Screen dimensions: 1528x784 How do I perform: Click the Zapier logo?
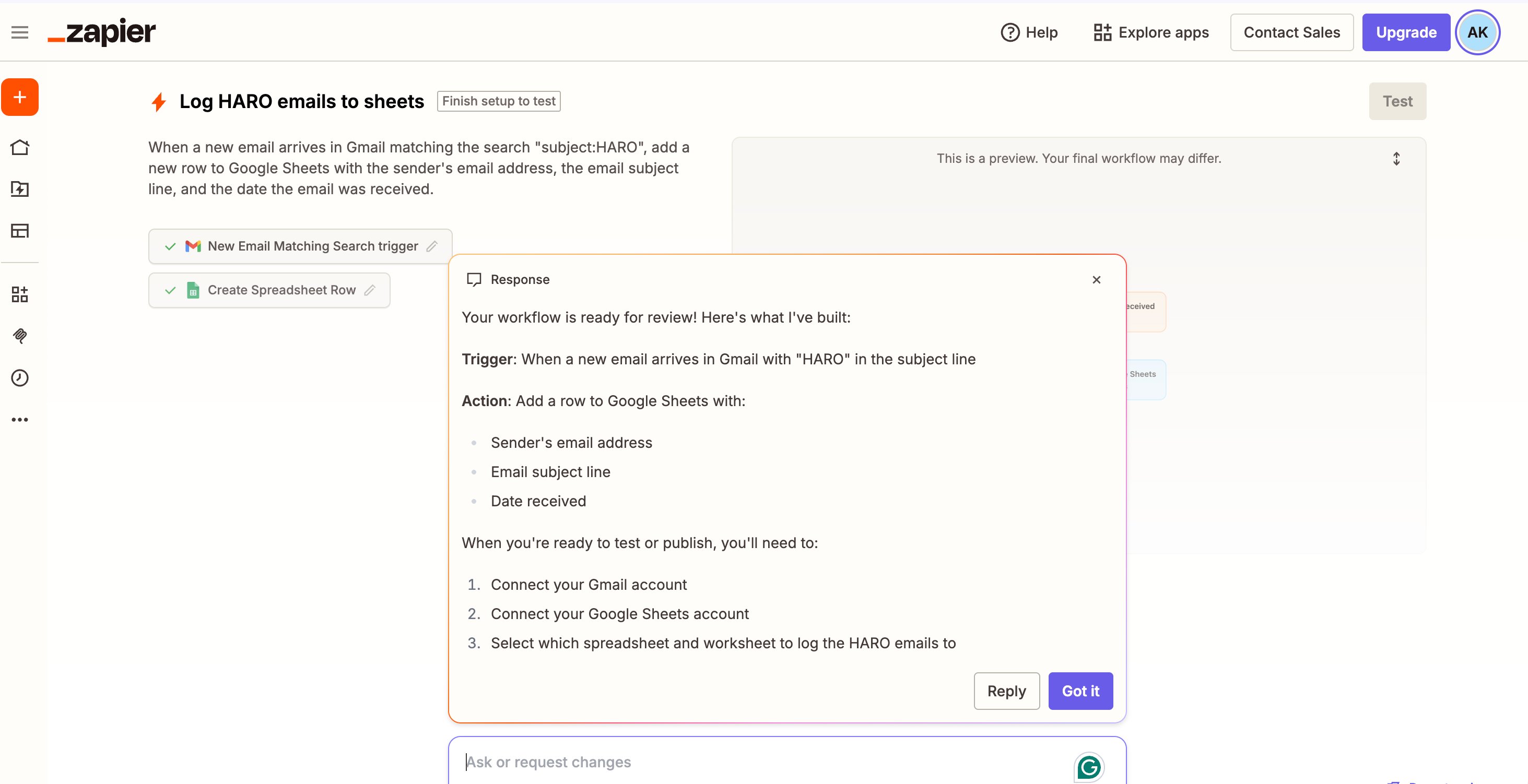[101, 32]
